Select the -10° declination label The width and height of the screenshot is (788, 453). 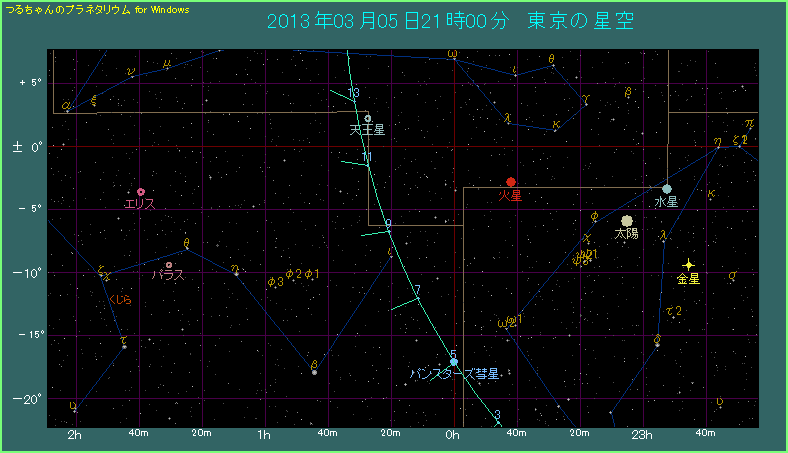pyautogui.click(x=26, y=272)
